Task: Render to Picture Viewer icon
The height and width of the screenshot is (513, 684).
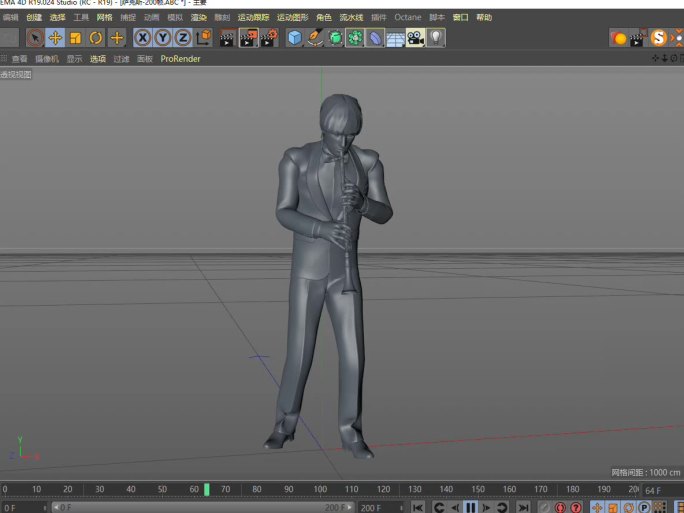Action: [248, 38]
